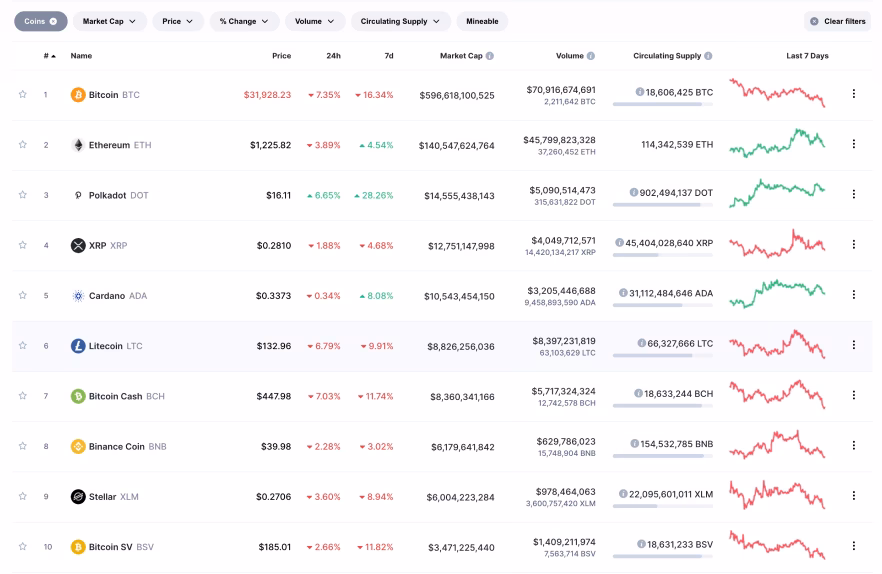Click the Litecoin blue logo icon
Image resolution: width=882 pixels, height=574 pixels.
point(78,346)
